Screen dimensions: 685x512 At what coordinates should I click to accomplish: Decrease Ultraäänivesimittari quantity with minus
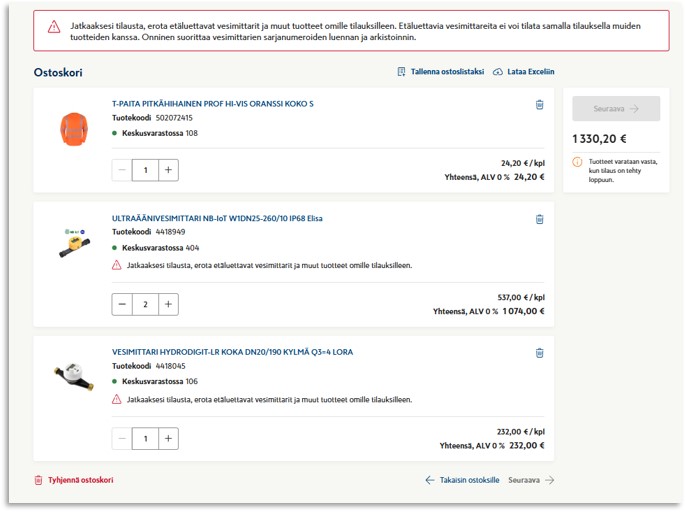tap(122, 304)
